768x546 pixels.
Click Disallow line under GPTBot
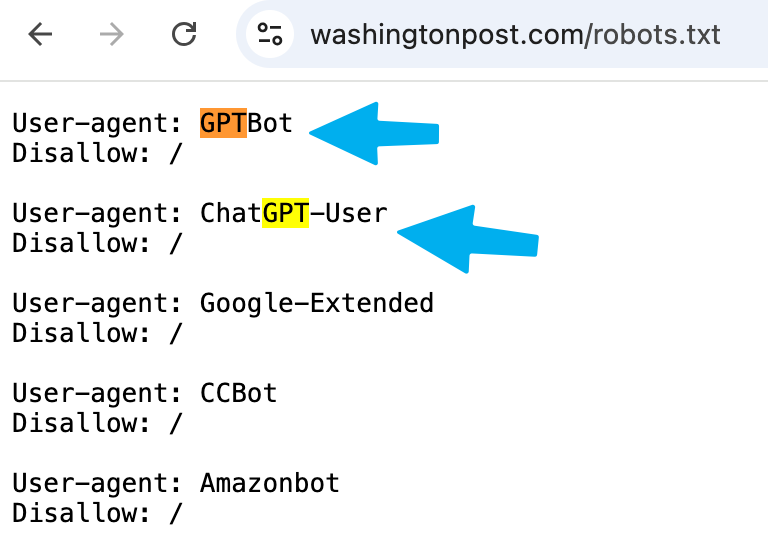[97, 153]
